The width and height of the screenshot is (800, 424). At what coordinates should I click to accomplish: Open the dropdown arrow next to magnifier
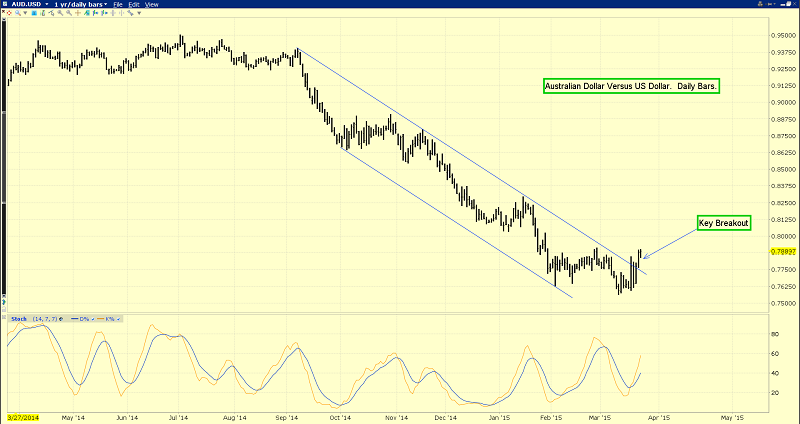[x=25, y=13]
